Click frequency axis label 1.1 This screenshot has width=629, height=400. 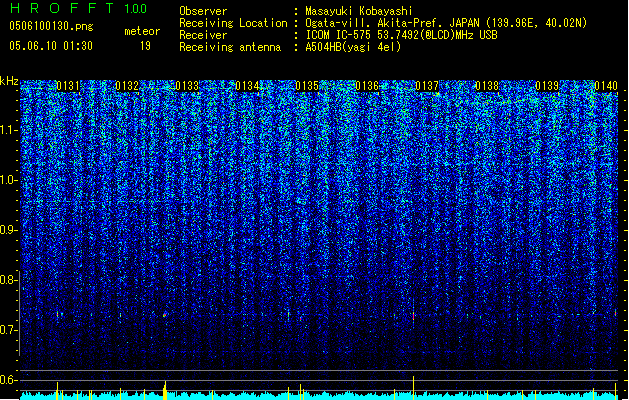pyautogui.click(x=8, y=130)
